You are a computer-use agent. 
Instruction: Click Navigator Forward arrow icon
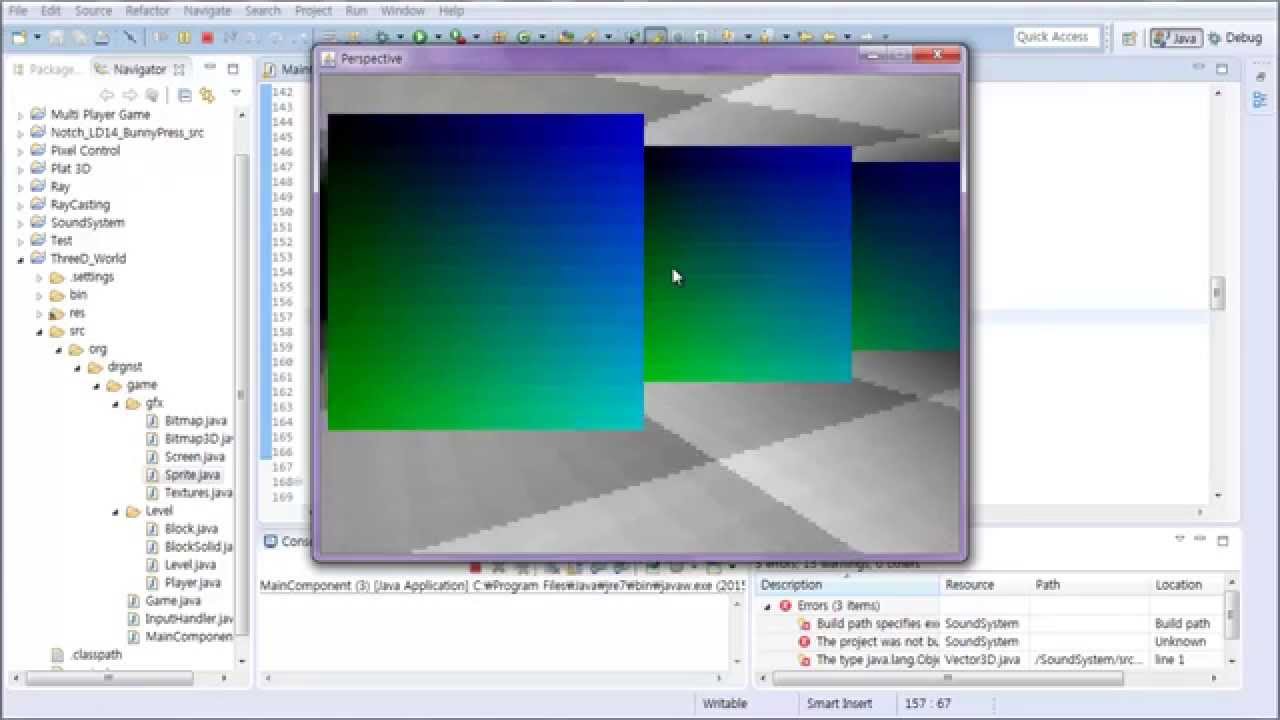tap(129, 95)
